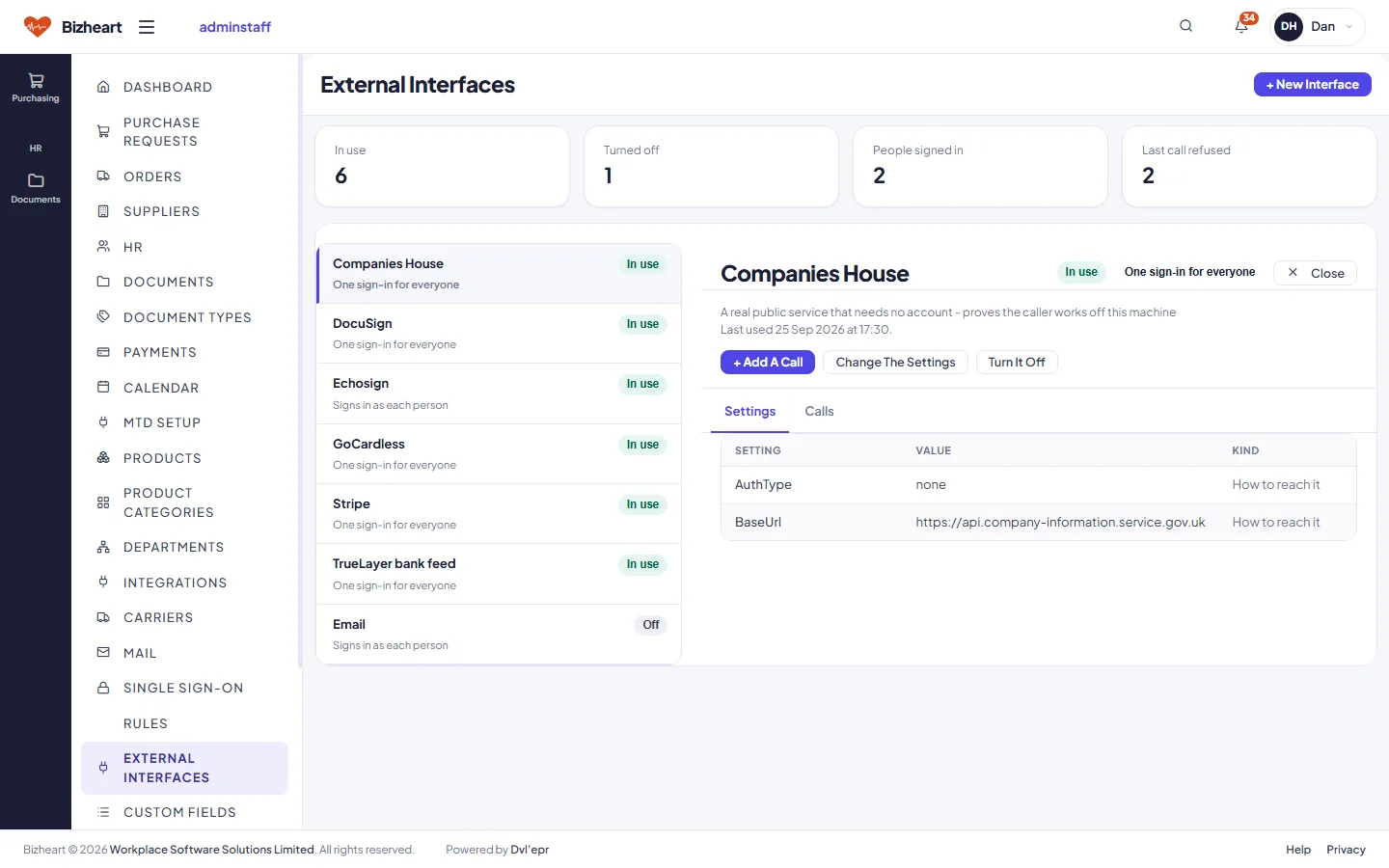1389x868 pixels.
Task: Follow the Workplace Software Solutions Limited link
Action: click(x=212, y=850)
